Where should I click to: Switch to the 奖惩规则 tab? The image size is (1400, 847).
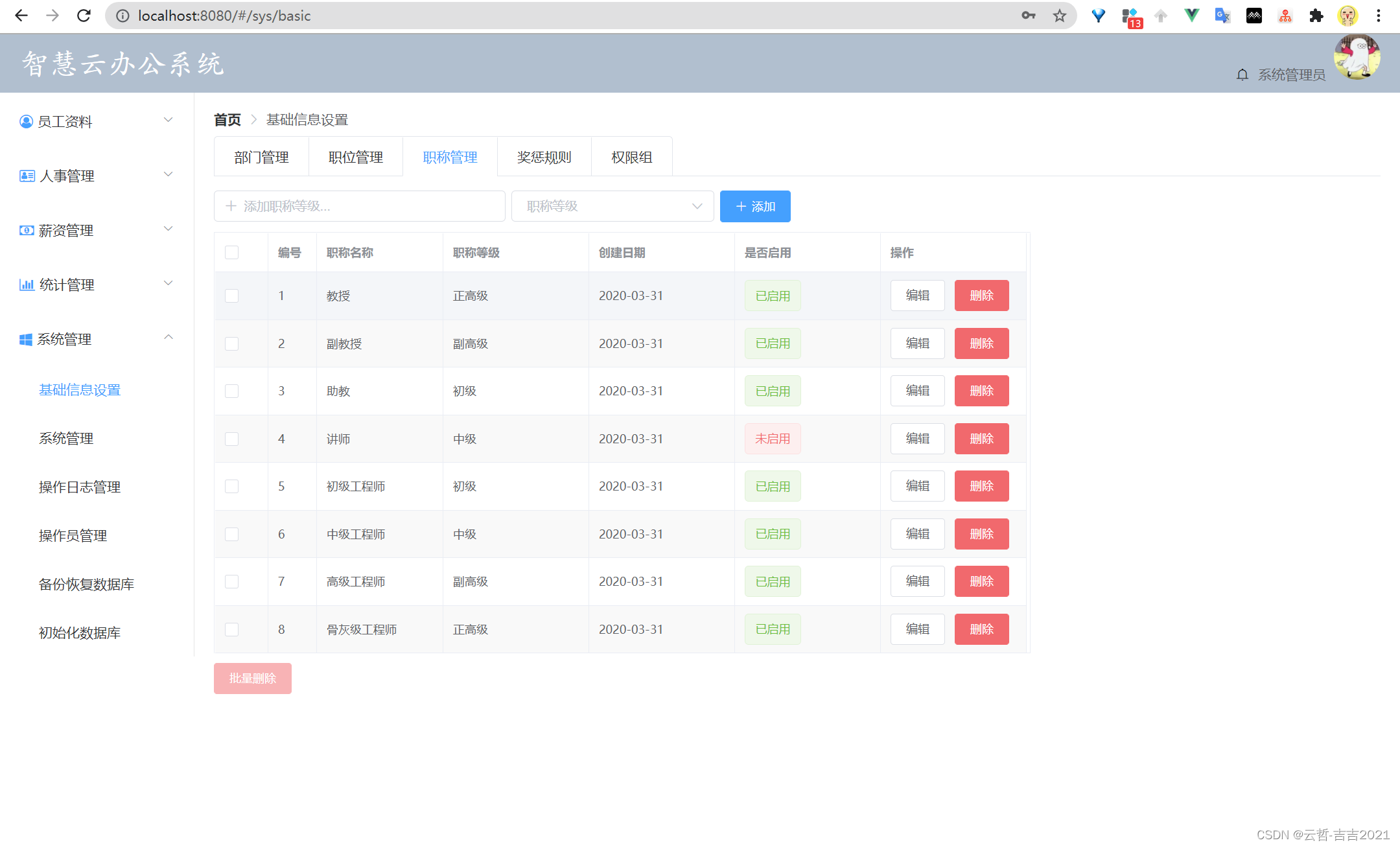coord(544,157)
